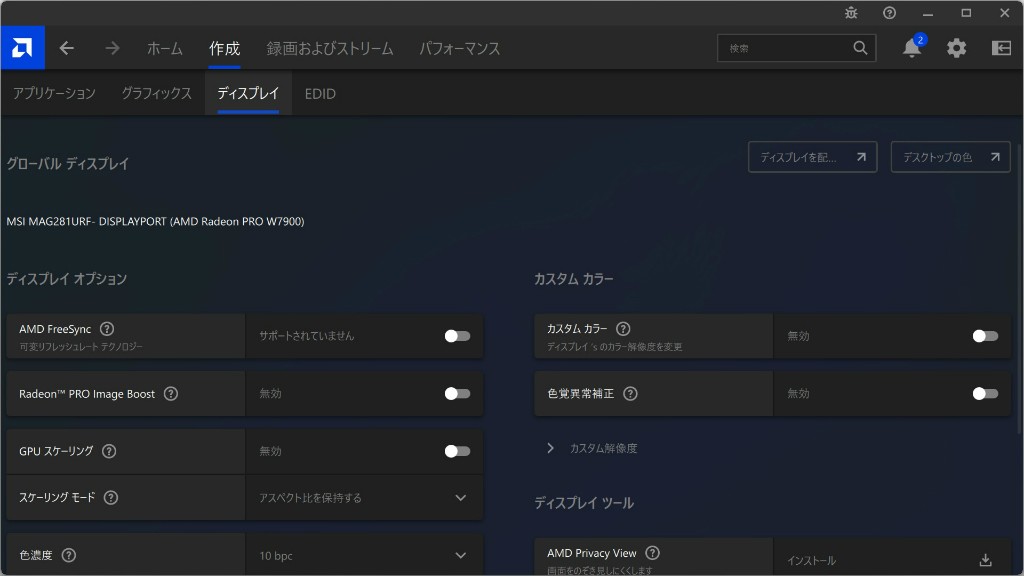Open 色濃度 10 bpc dropdown
This screenshot has width=1024, height=576.
point(364,555)
